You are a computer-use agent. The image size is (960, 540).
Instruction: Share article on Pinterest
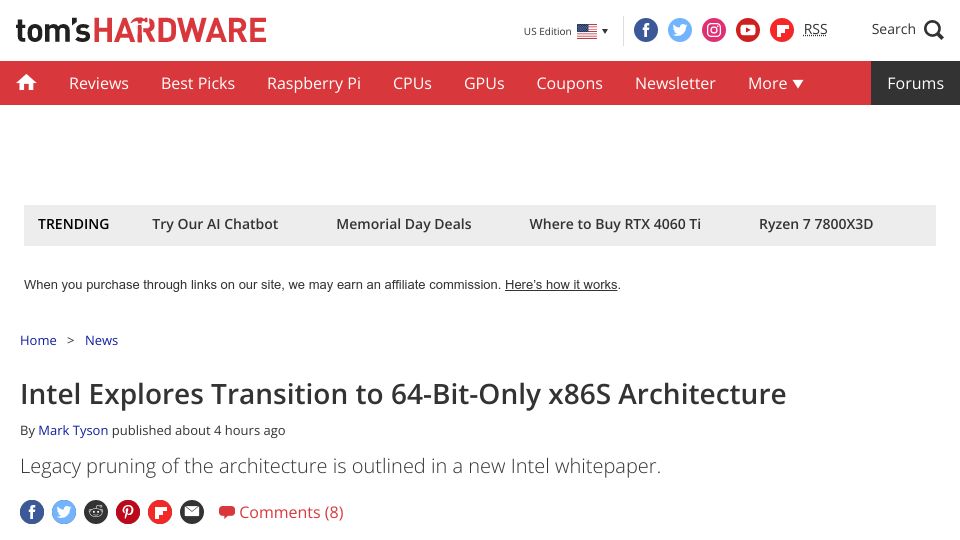[128, 512]
